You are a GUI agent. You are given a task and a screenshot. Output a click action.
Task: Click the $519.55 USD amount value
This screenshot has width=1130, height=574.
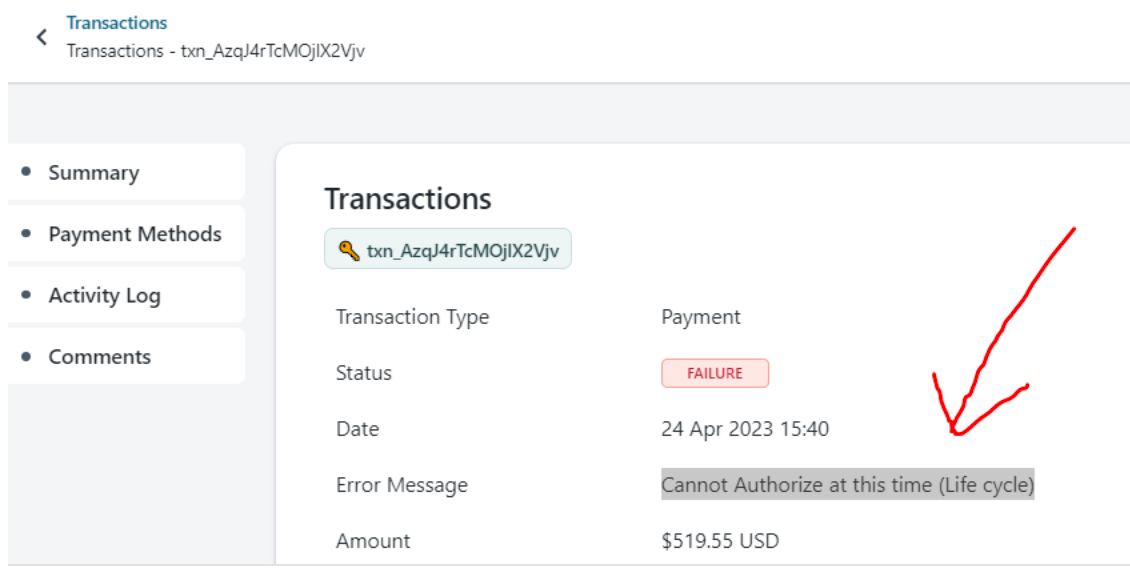[720, 541]
